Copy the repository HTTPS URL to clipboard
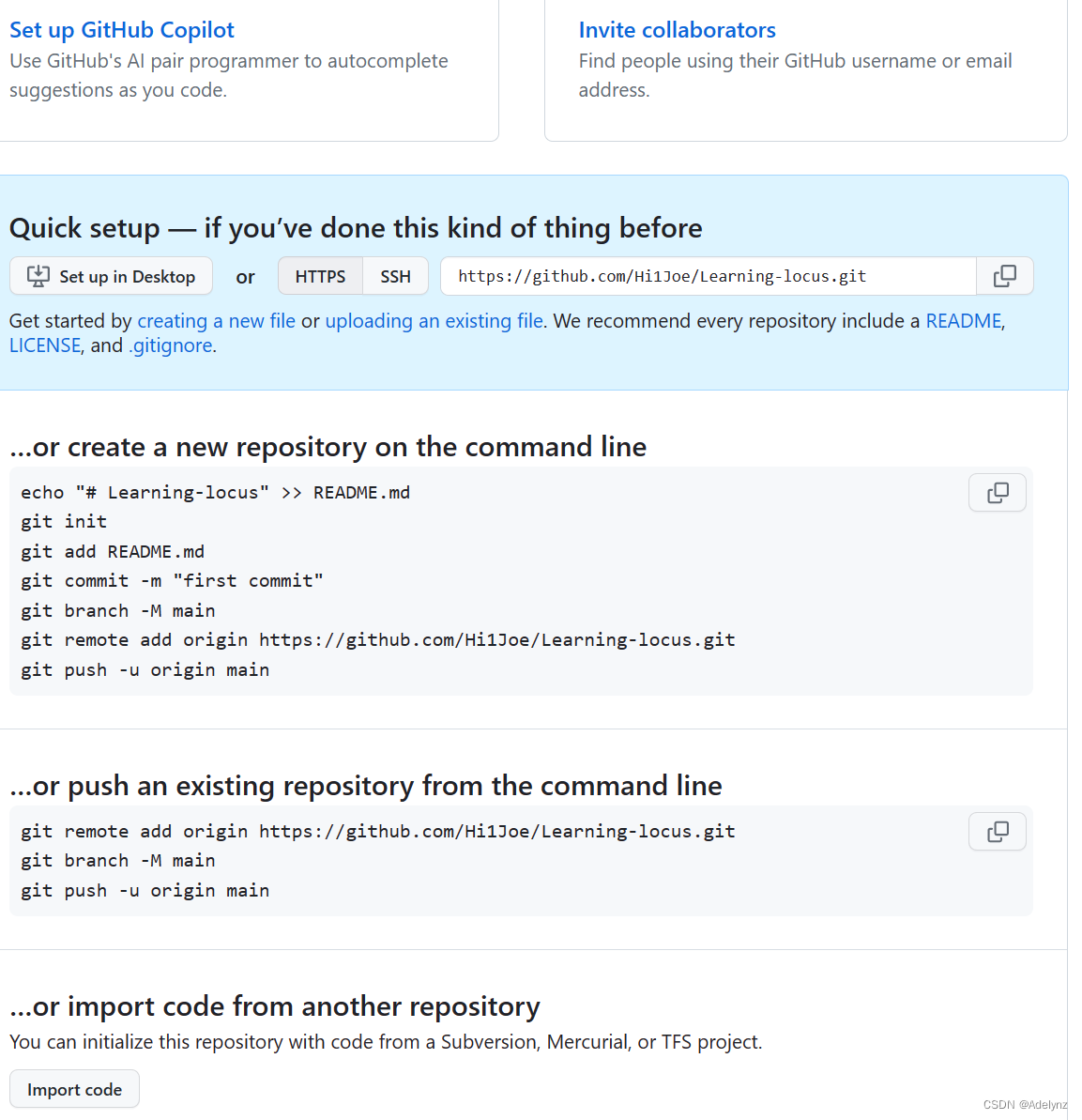 click(1004, 276)
